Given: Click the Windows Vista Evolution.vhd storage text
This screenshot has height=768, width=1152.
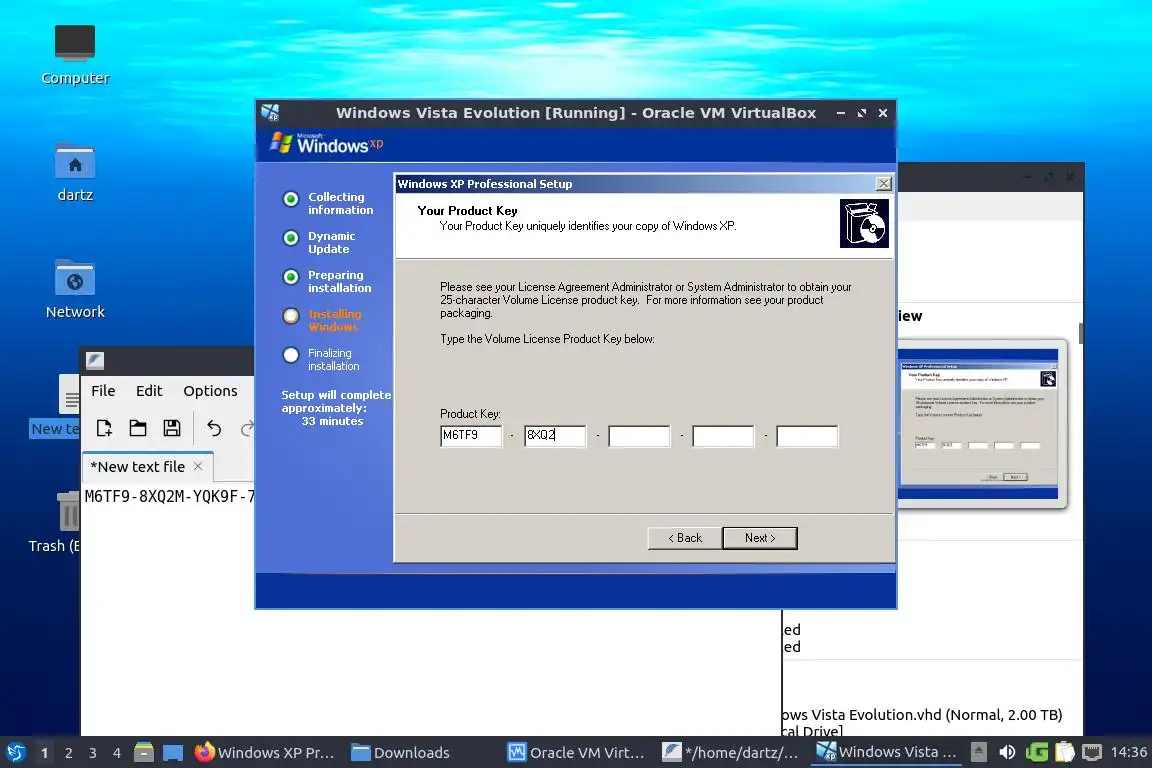Looking at the screenshot, I should click(923, 714).
